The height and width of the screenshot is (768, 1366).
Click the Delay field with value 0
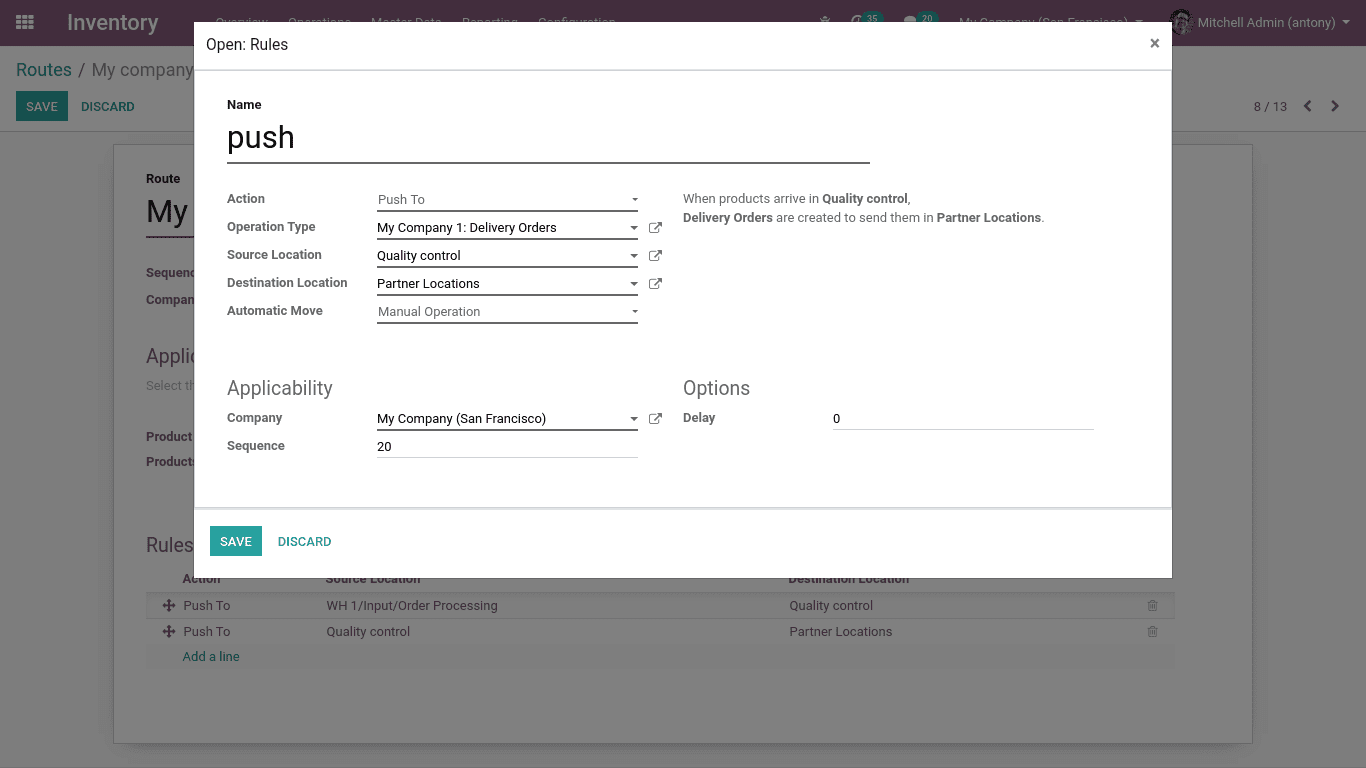[963, 419]
